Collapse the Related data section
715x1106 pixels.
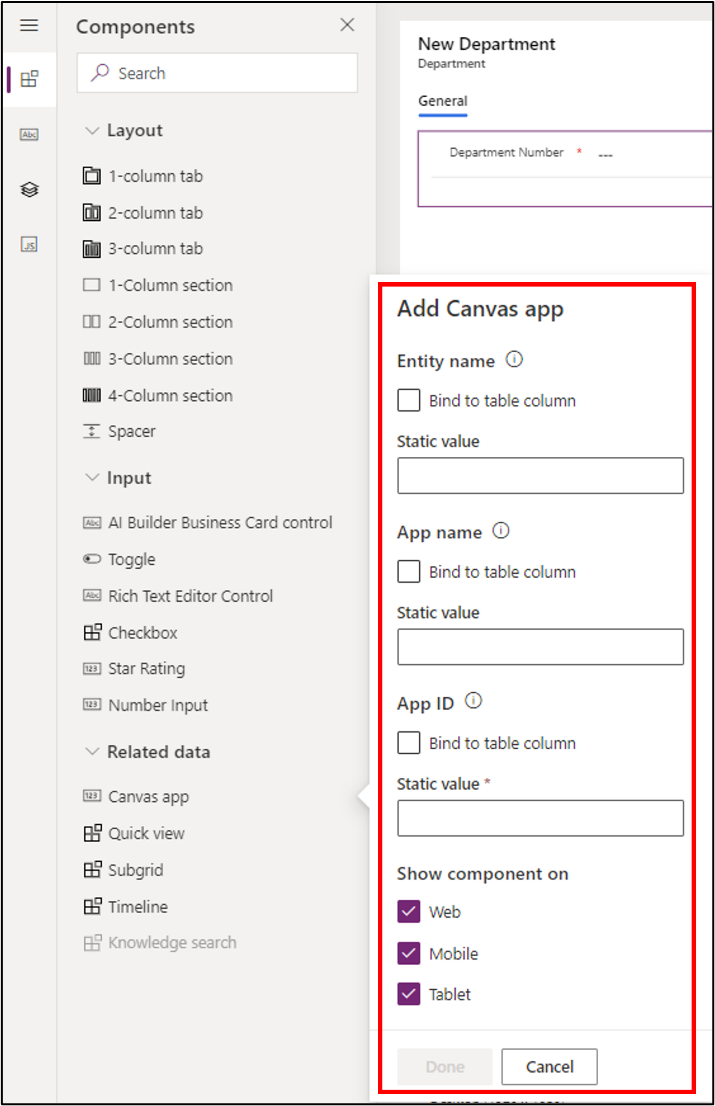(x=93, y=751)
